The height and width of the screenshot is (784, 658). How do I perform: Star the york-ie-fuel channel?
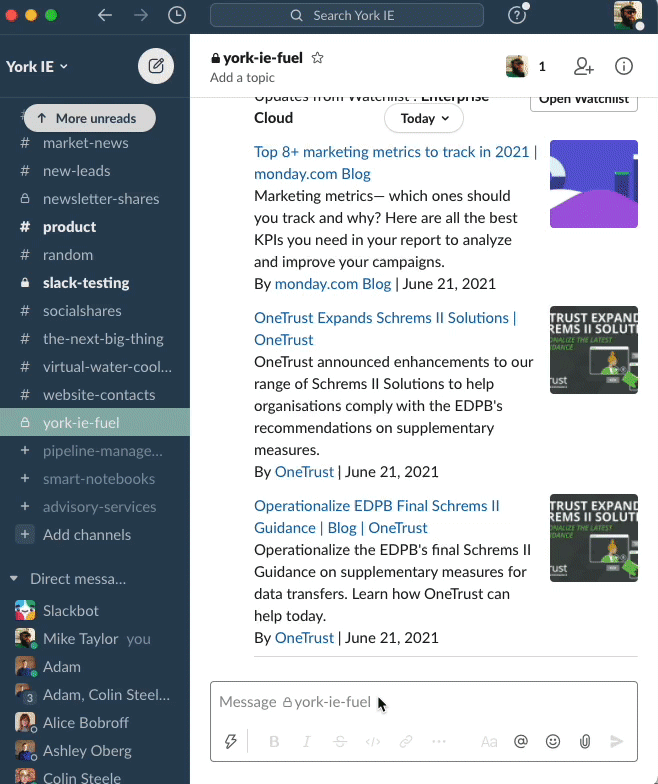pos(317,58)
